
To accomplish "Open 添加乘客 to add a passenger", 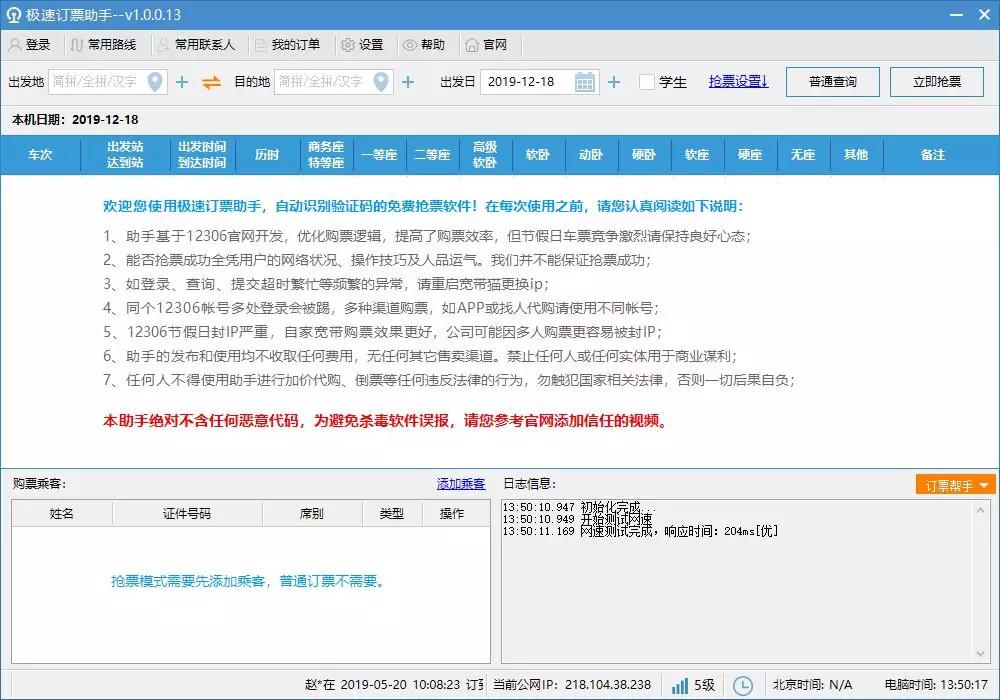I will click(461, 484).
